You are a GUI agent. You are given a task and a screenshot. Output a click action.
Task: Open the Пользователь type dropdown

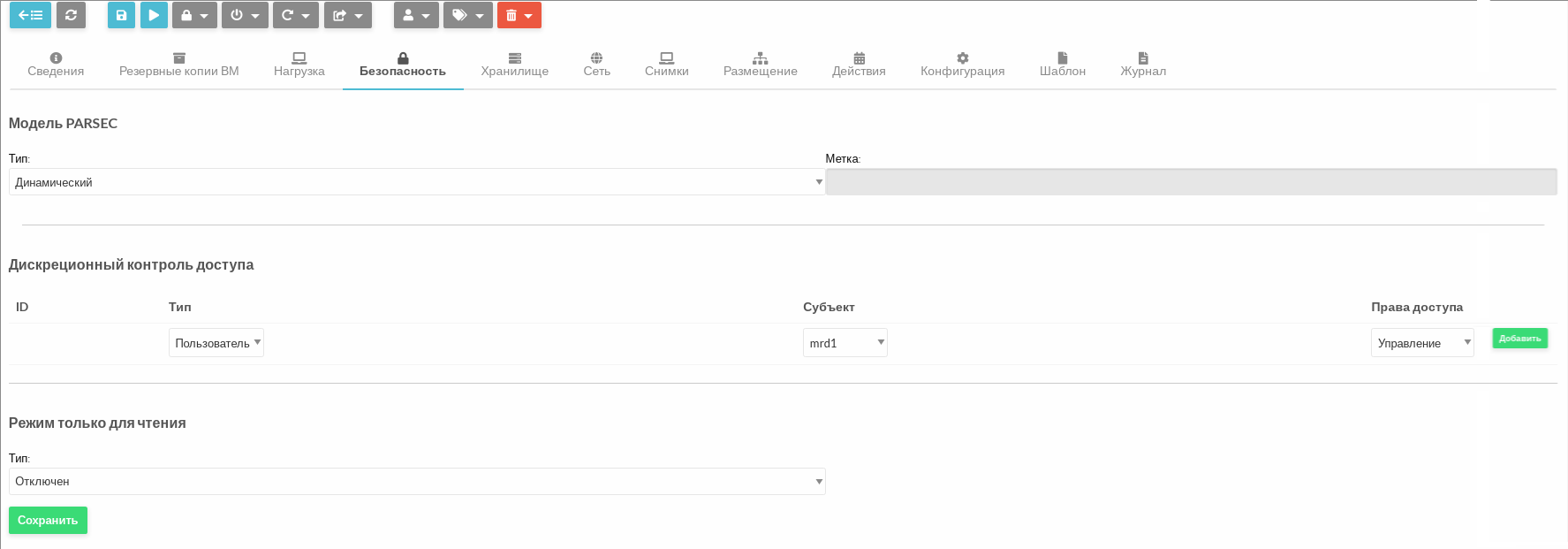tap(216, 343)
